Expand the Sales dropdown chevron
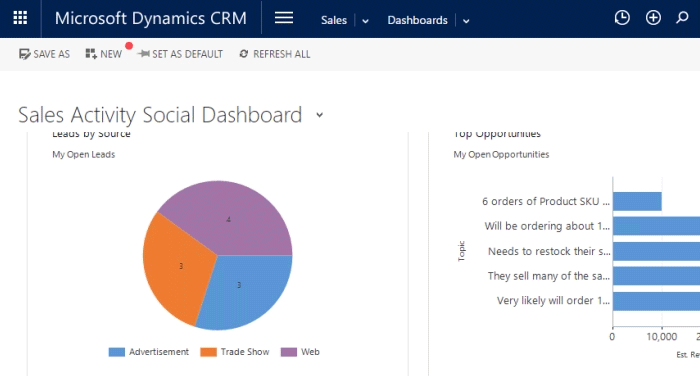This screenshot has height=376, width=700. (365, 21)
